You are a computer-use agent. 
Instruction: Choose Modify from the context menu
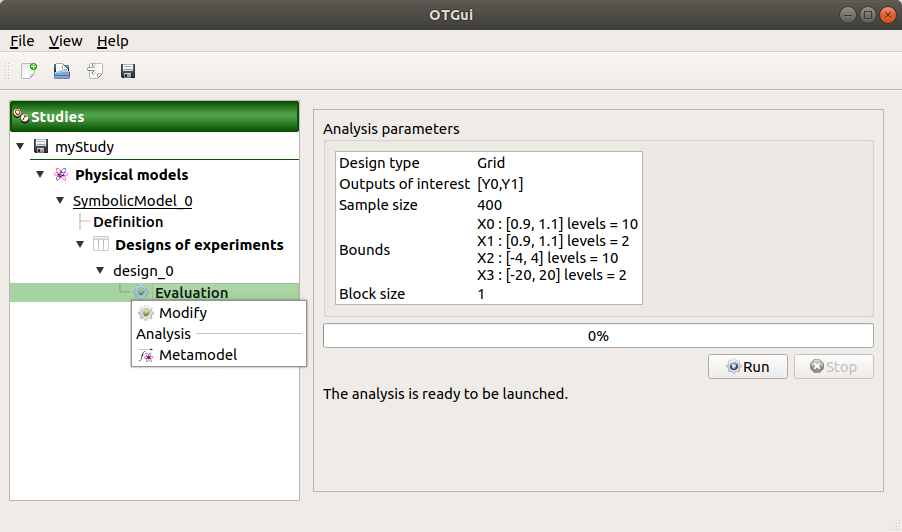pos(182,313)
